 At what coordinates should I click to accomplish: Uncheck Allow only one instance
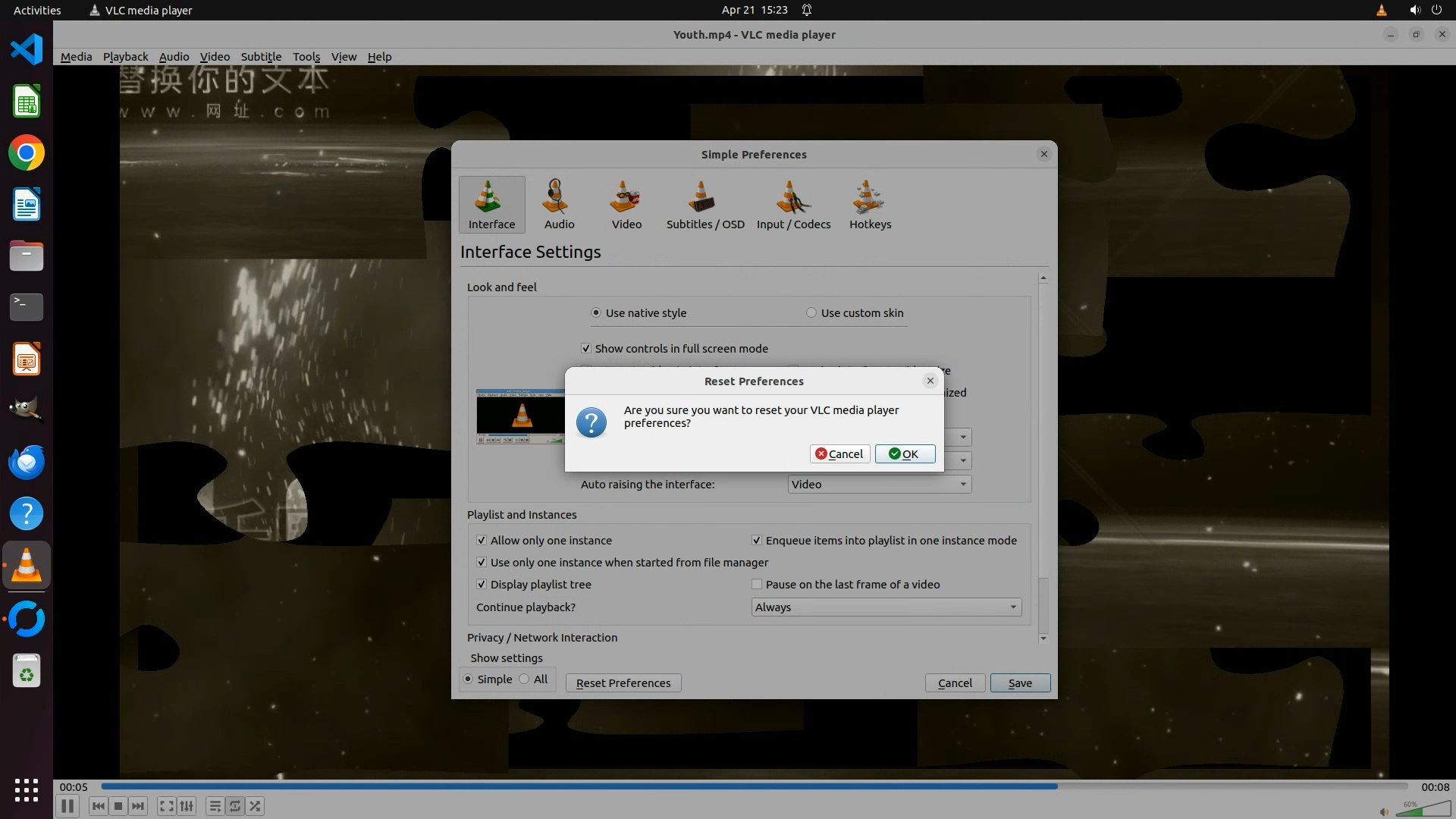coord(482,541)
